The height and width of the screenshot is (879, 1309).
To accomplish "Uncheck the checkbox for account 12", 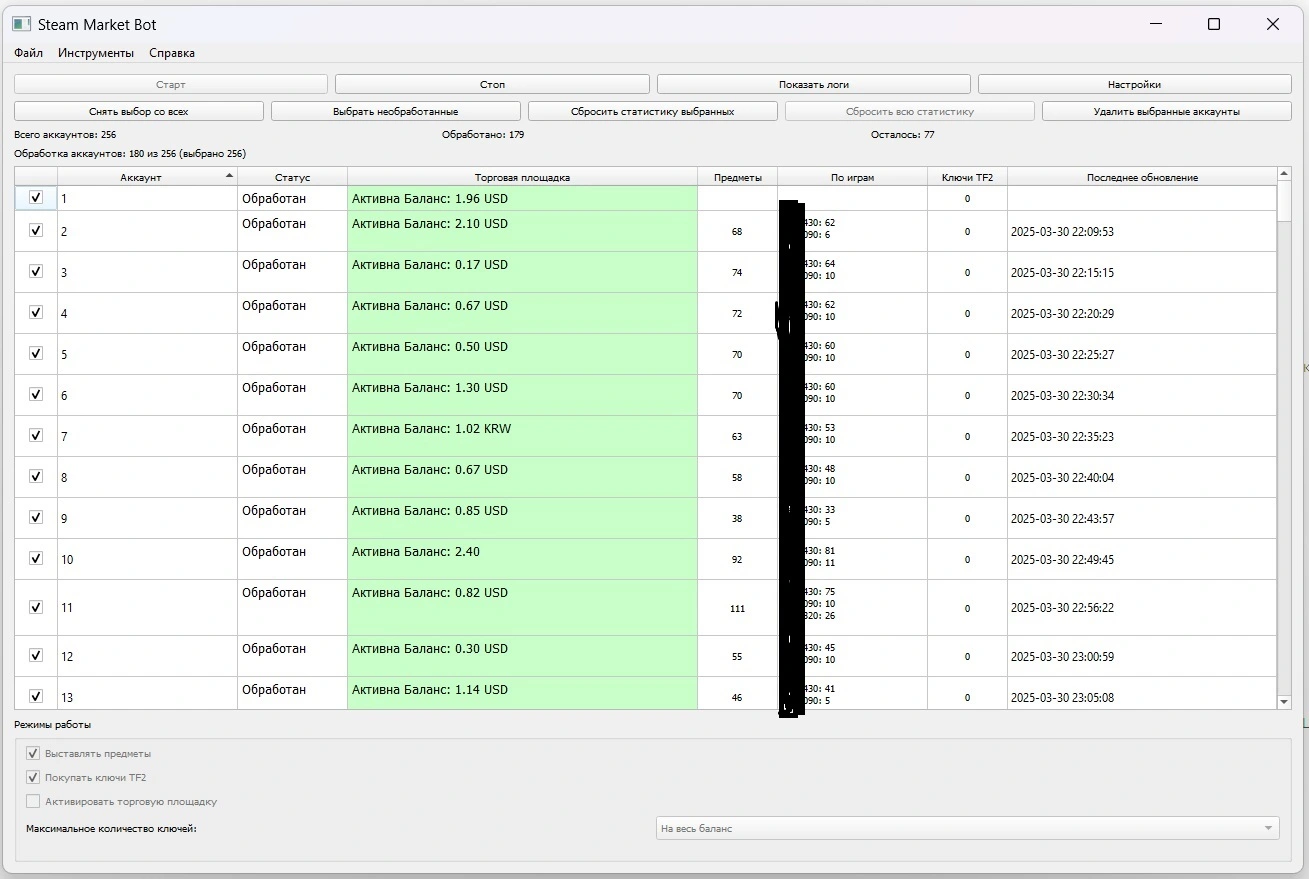I will (36, 655).
